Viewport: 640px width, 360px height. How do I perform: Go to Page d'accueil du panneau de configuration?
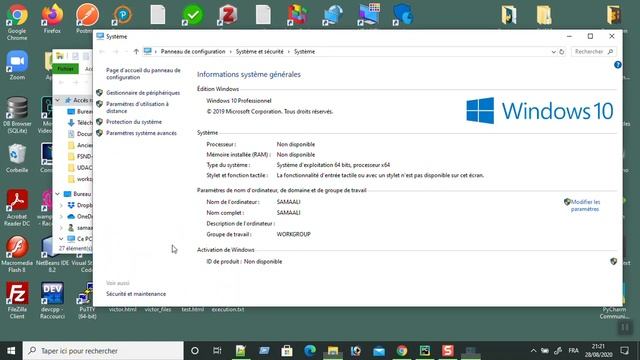tap(143, 73)
